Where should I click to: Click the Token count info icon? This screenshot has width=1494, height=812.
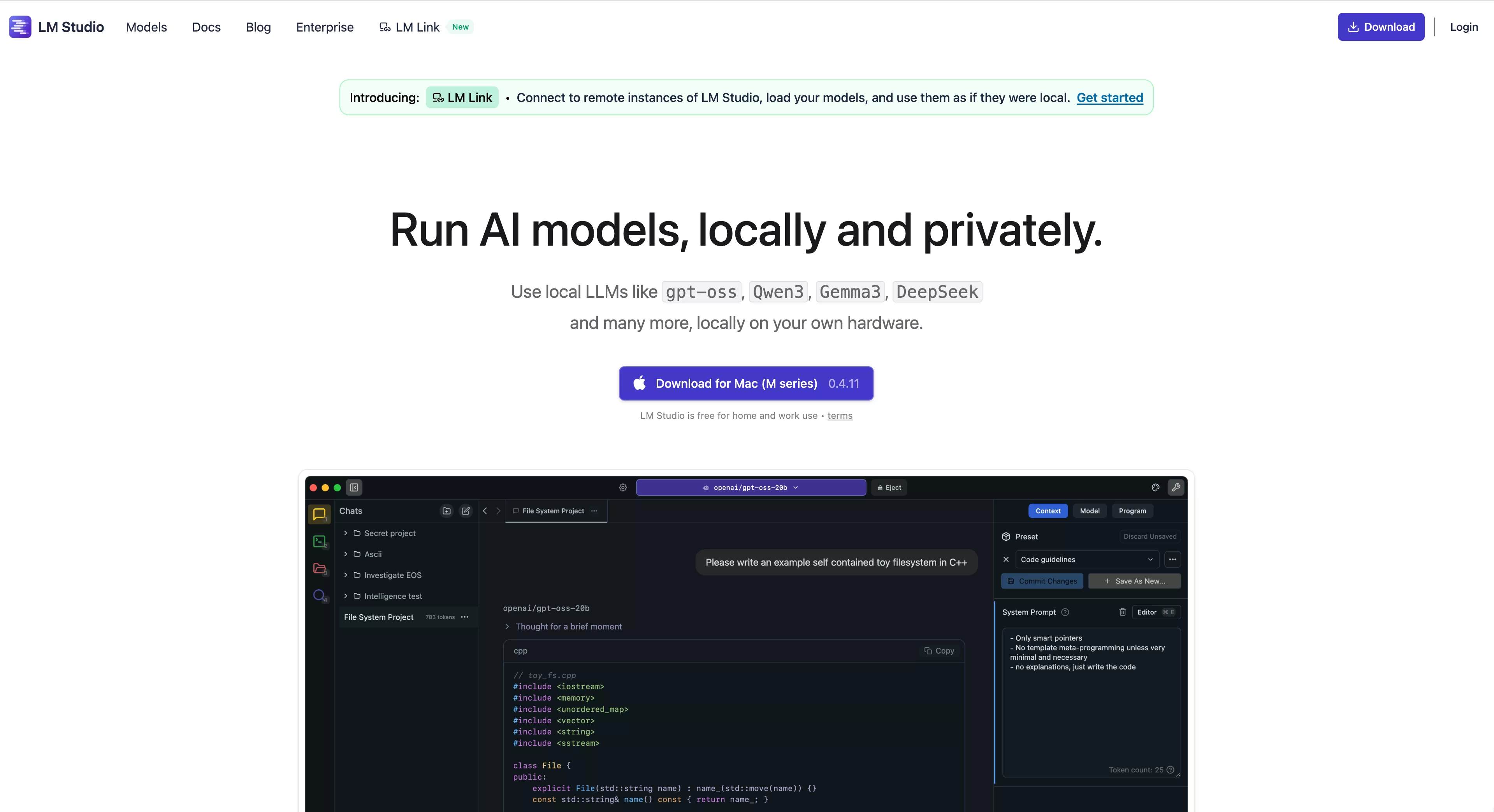point(1171,770)
